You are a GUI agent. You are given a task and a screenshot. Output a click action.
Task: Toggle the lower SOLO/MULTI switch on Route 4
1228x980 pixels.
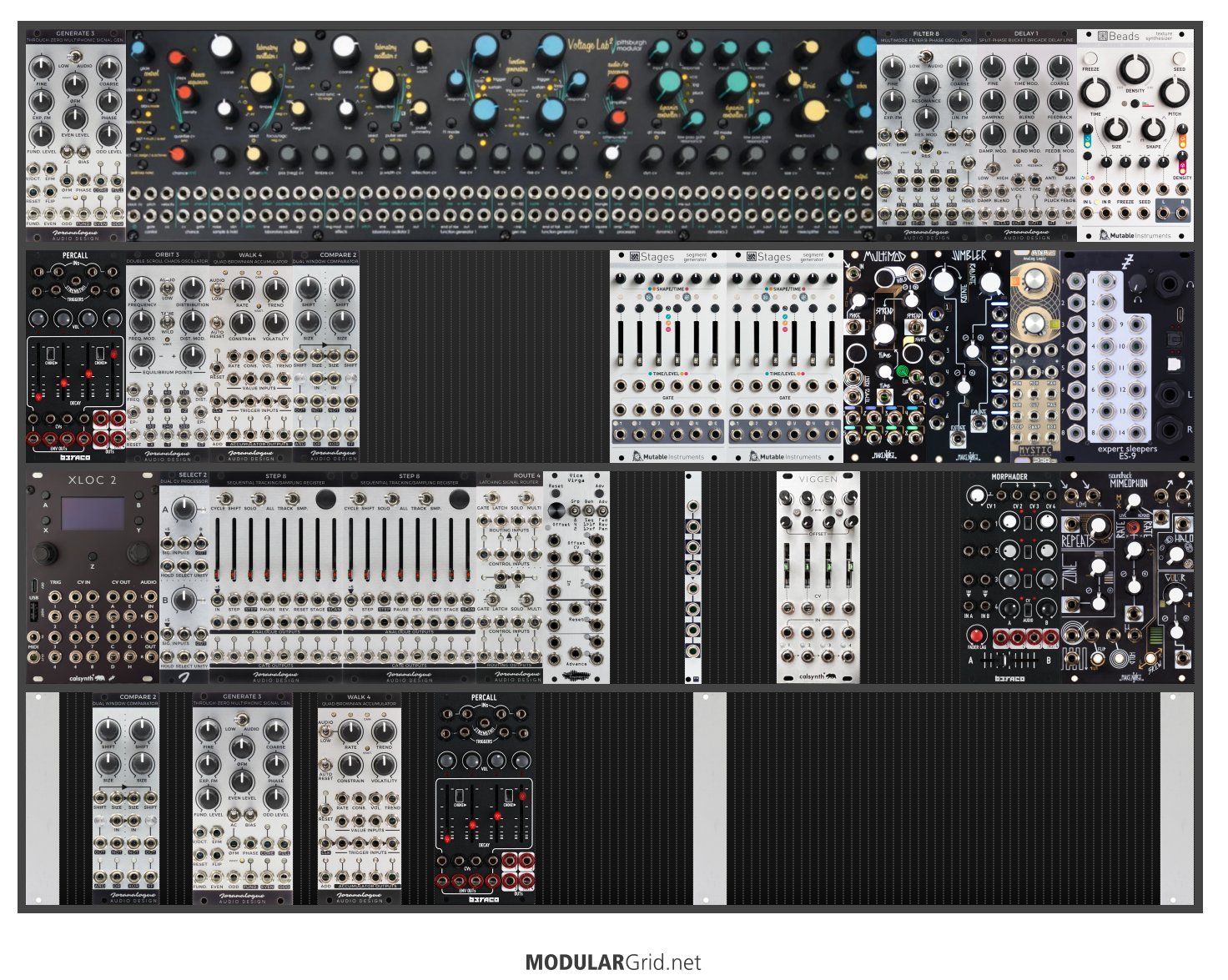click(x=526, y=598)
